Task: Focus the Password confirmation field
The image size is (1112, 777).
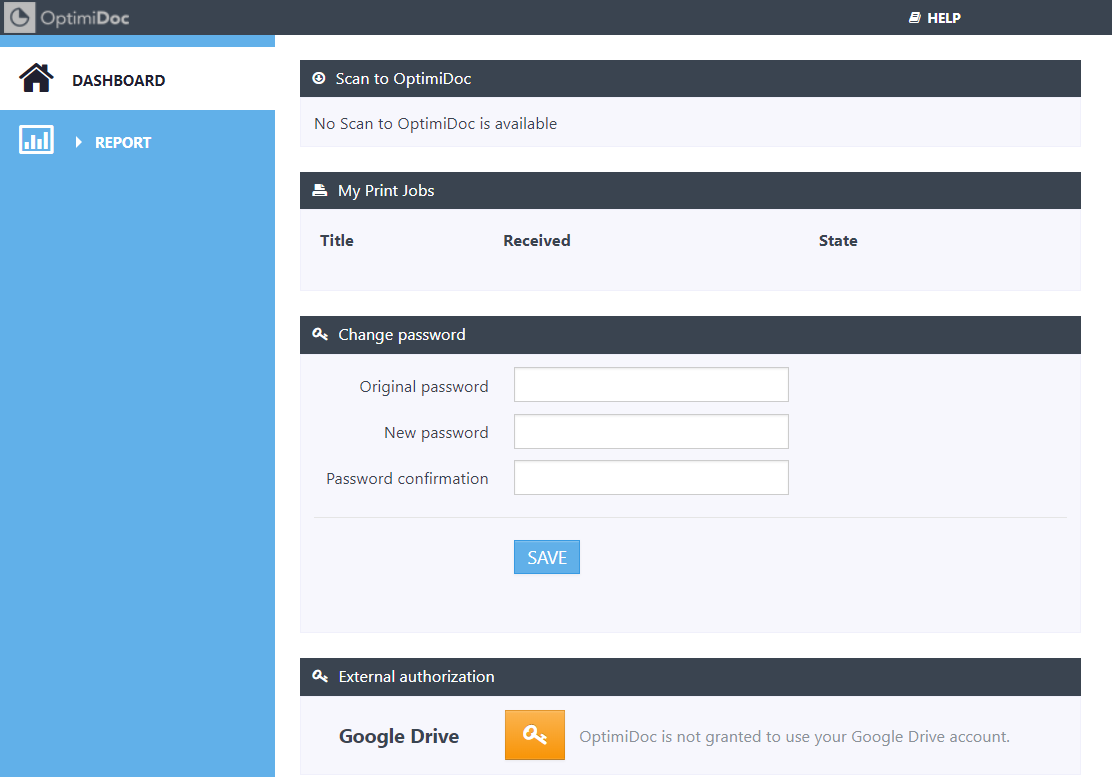Action: click(651, 477)
